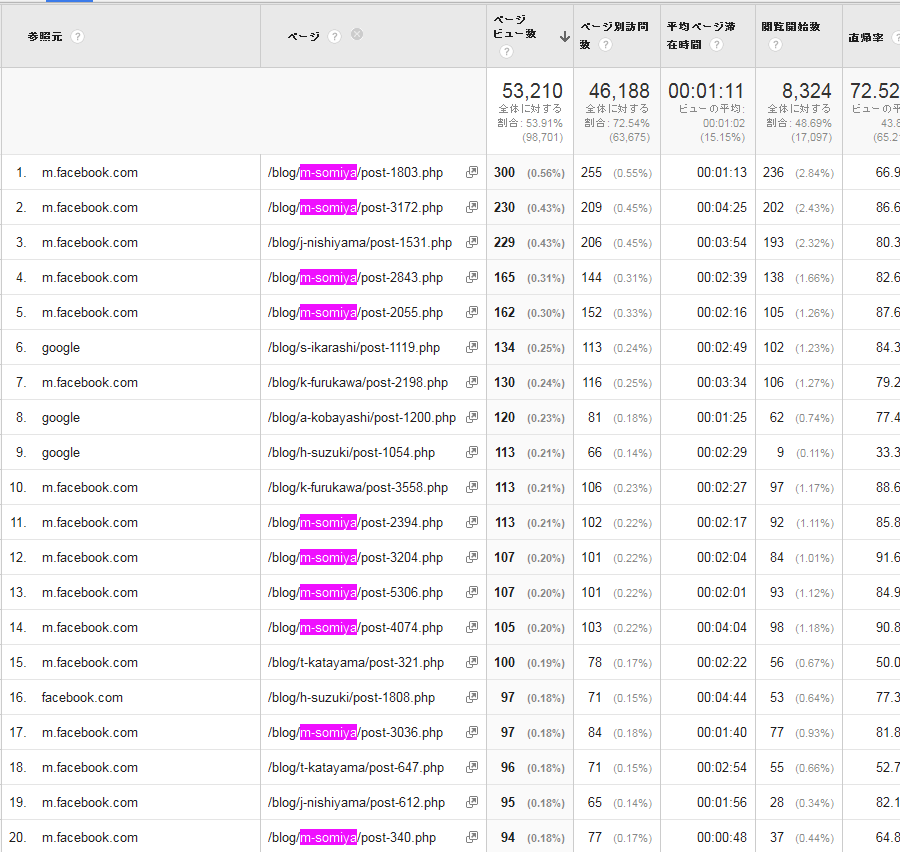This screenshot has height=852, width=900.
Task: Click 閲覧開始数 column header text
Action: [790, 27]
